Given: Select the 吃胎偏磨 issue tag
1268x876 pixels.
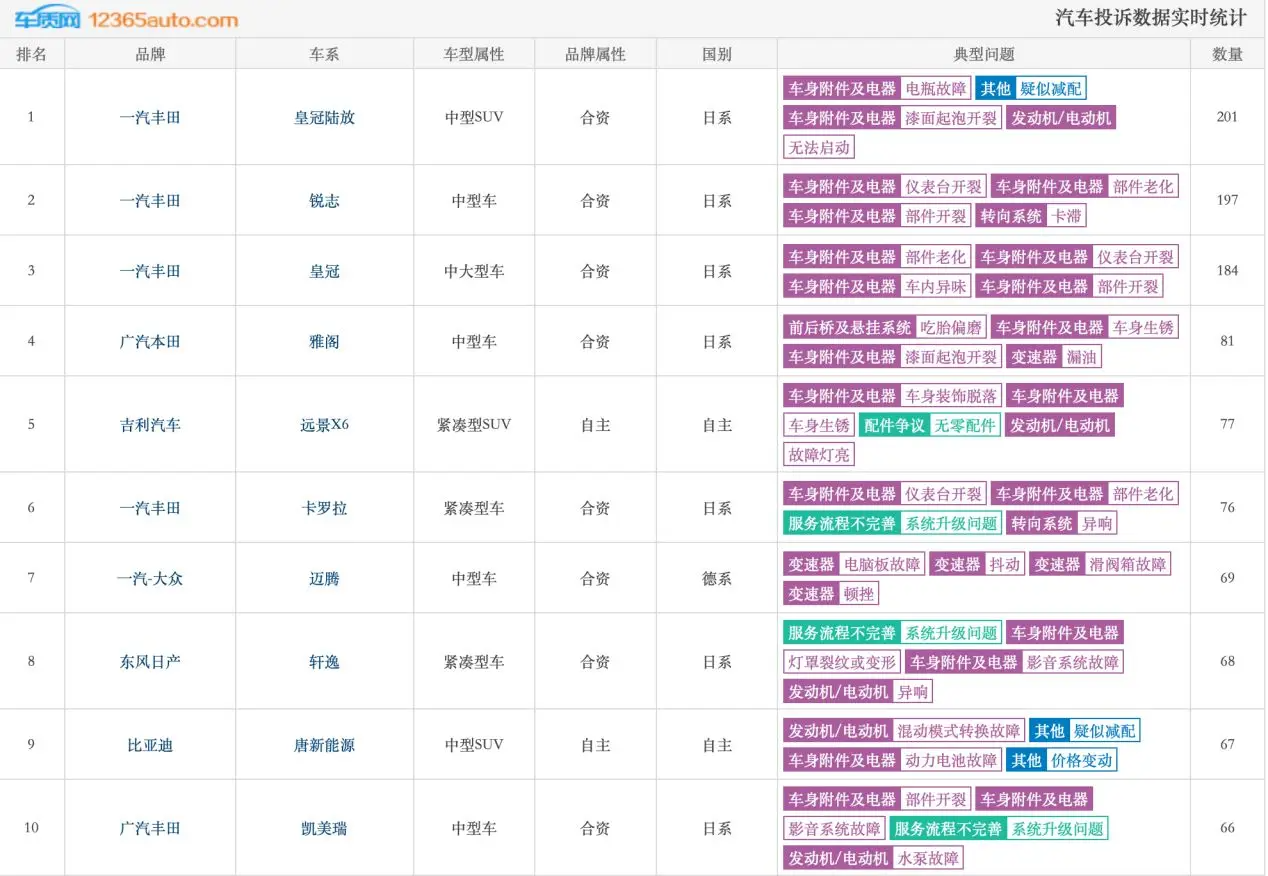Looking at the screenshot, I should click(x=952, y=327).
